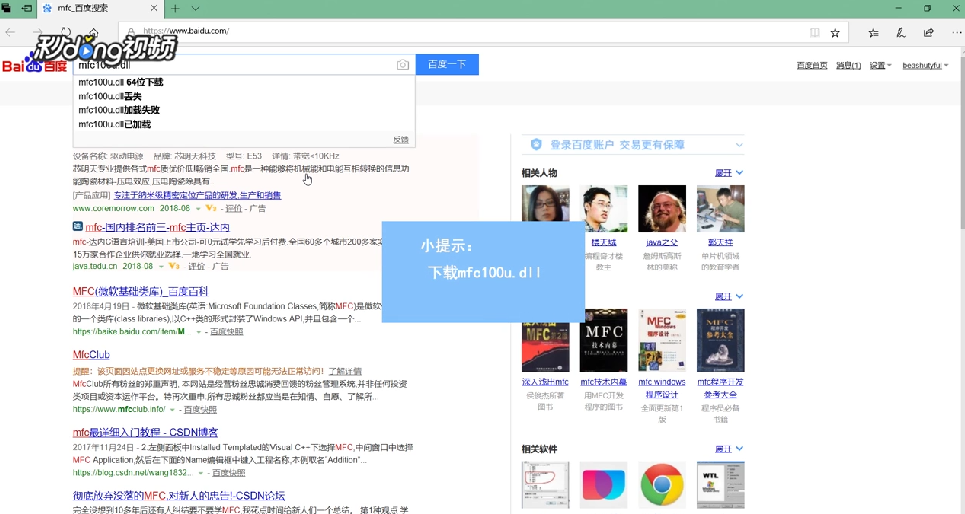The height and width of the screenshot is (514, 965).
Task: Open the WTL software thumbnail
Action: (x=720, y=484)
